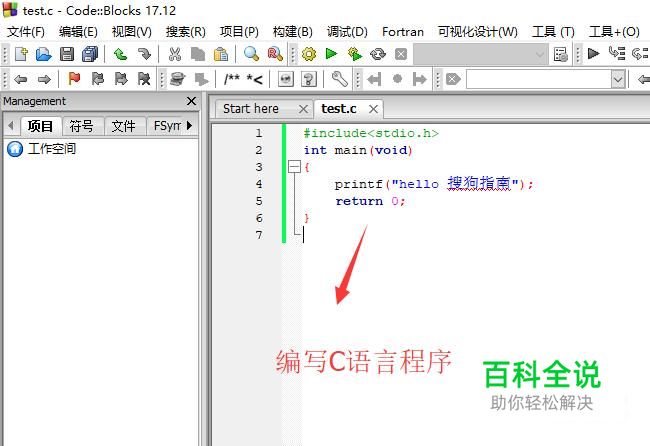Open the wrench settings icon

coord(340,79)
